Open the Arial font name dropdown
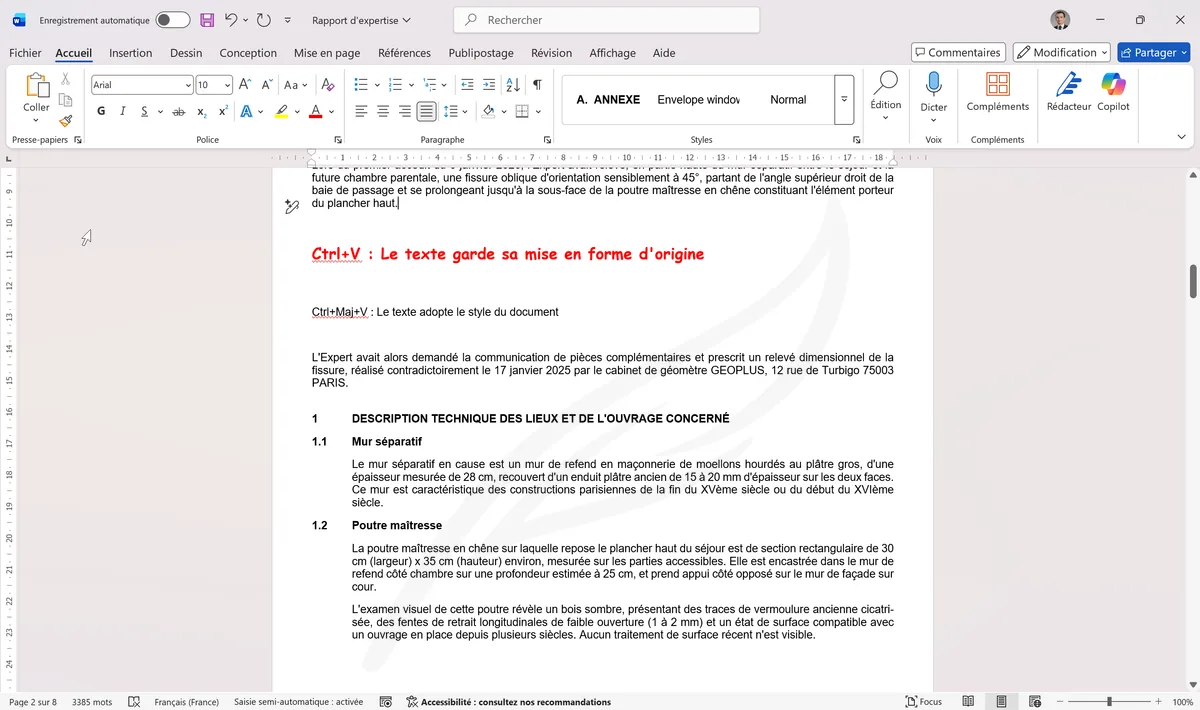 188,84
